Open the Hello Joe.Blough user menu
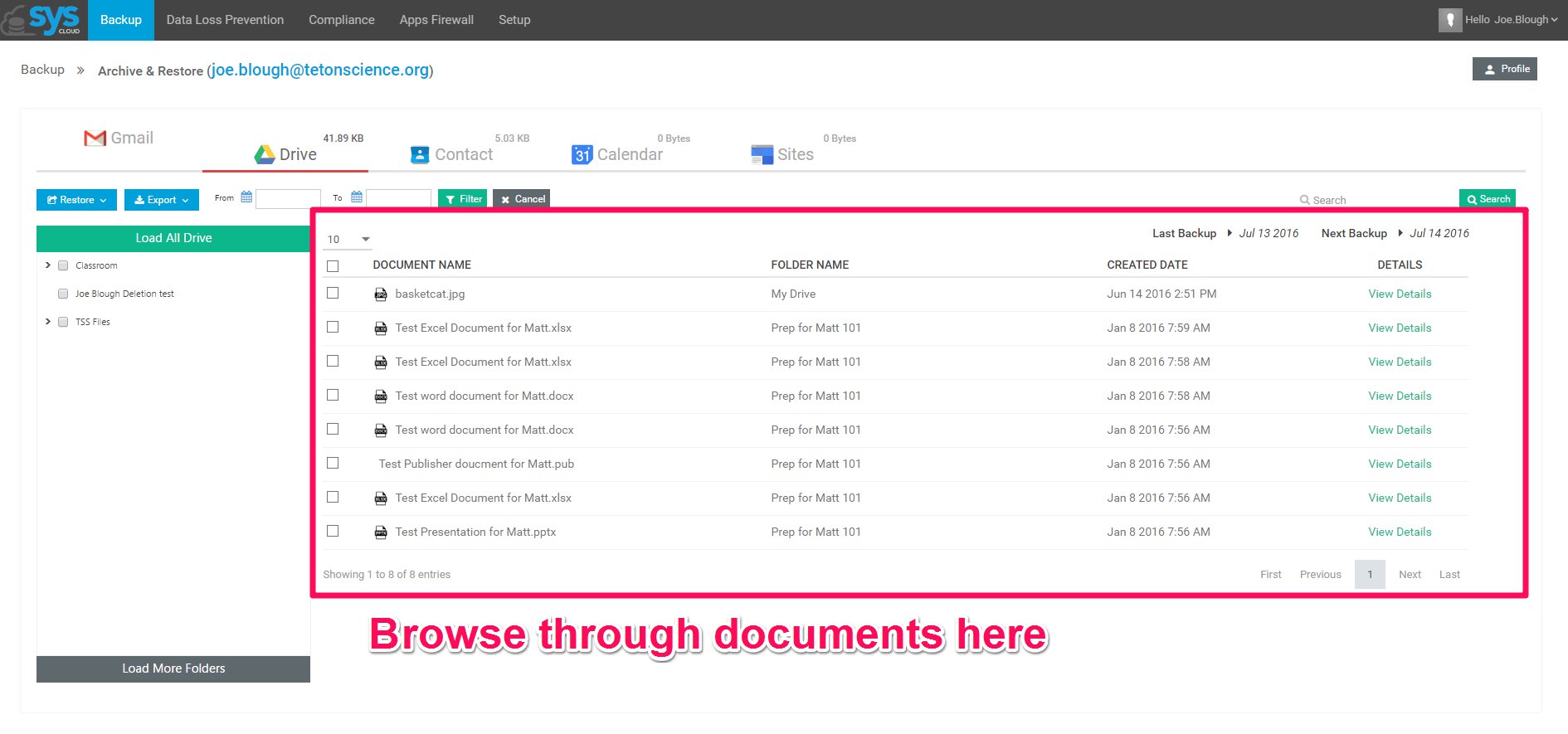 [1511, 20]
